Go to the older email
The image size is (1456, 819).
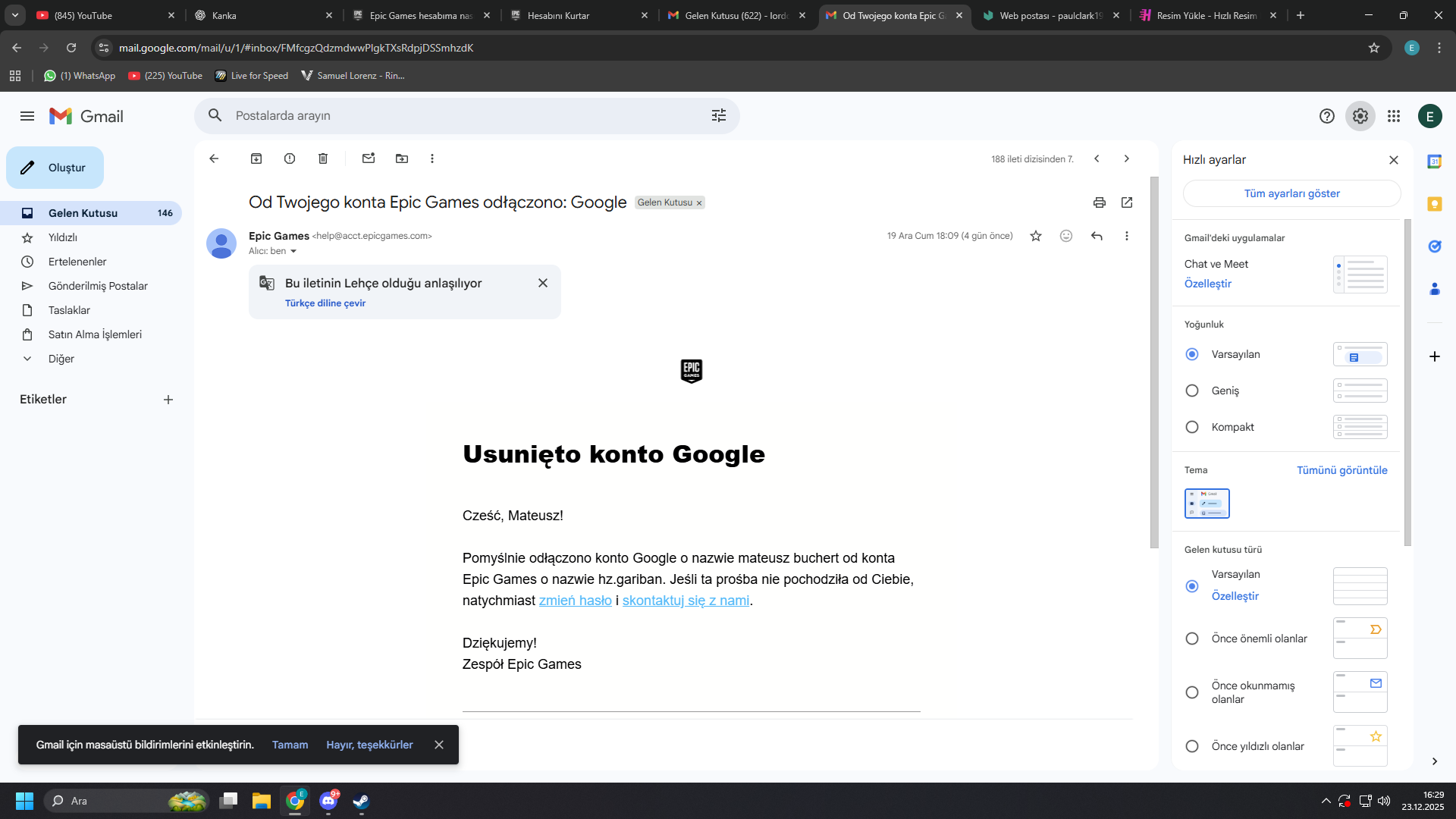(x=1127, y=158)
